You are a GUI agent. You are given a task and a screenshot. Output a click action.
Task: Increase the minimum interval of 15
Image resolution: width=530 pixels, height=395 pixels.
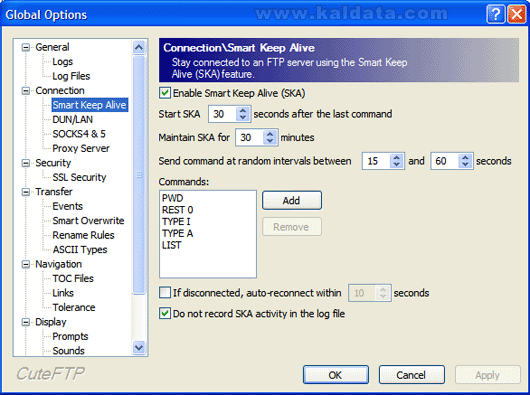(x=396, y=157)
